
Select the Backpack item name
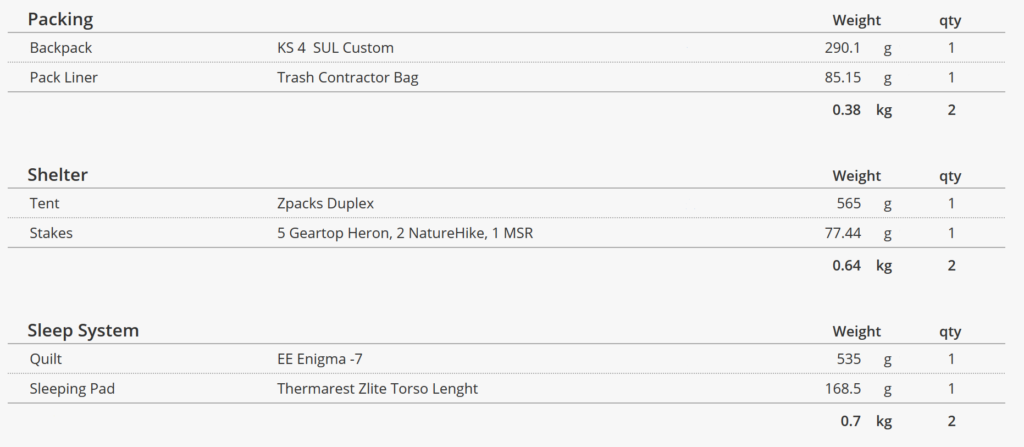click(x=61, y=48)
